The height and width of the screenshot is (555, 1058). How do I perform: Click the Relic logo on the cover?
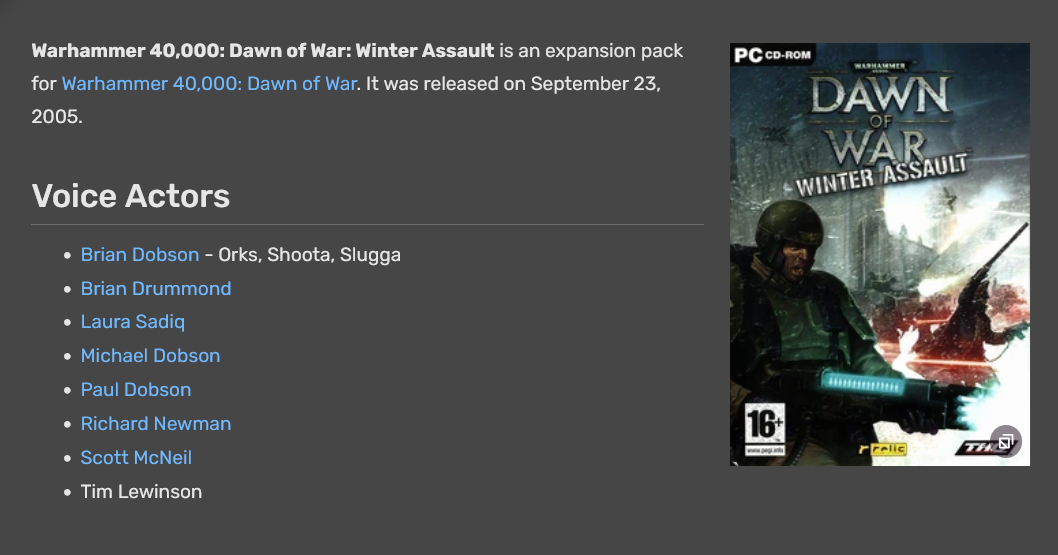883,448
